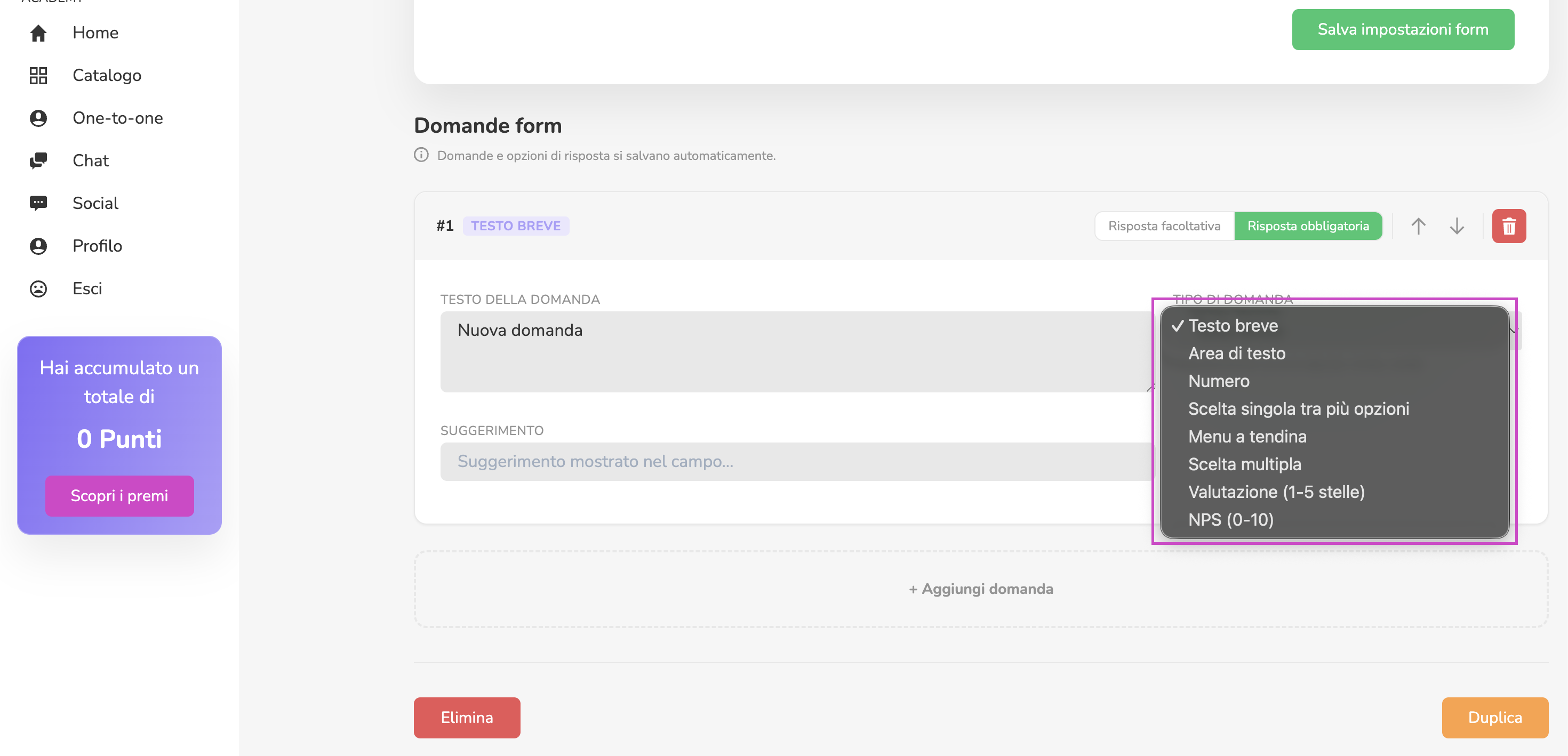Image resolution: width=1568 pixels, height=756 pixels.
Task: Move question #1 down with arrow
Action: (x=1457, y=227)
